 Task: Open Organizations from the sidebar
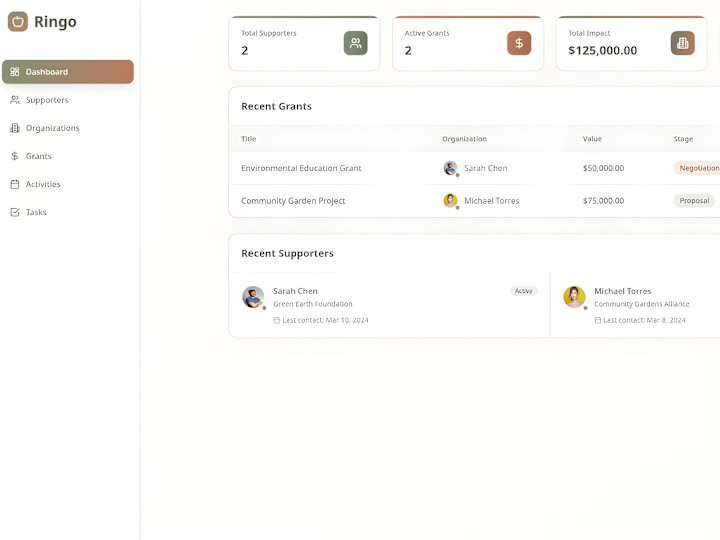[x=68, y=128]
